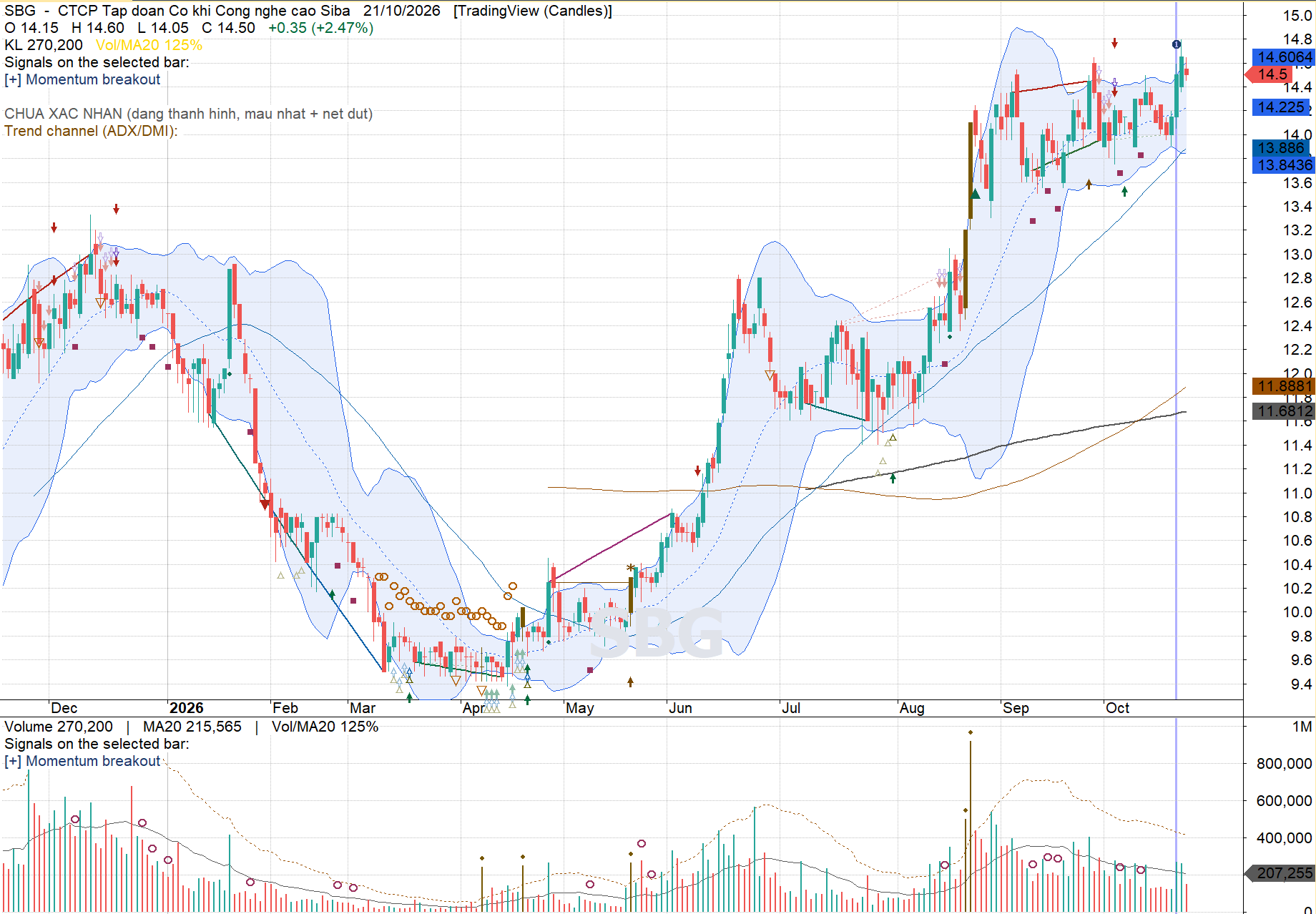
Task: Click the yellow Vol/MA20 125% label in the price pane
Action: 149,45
